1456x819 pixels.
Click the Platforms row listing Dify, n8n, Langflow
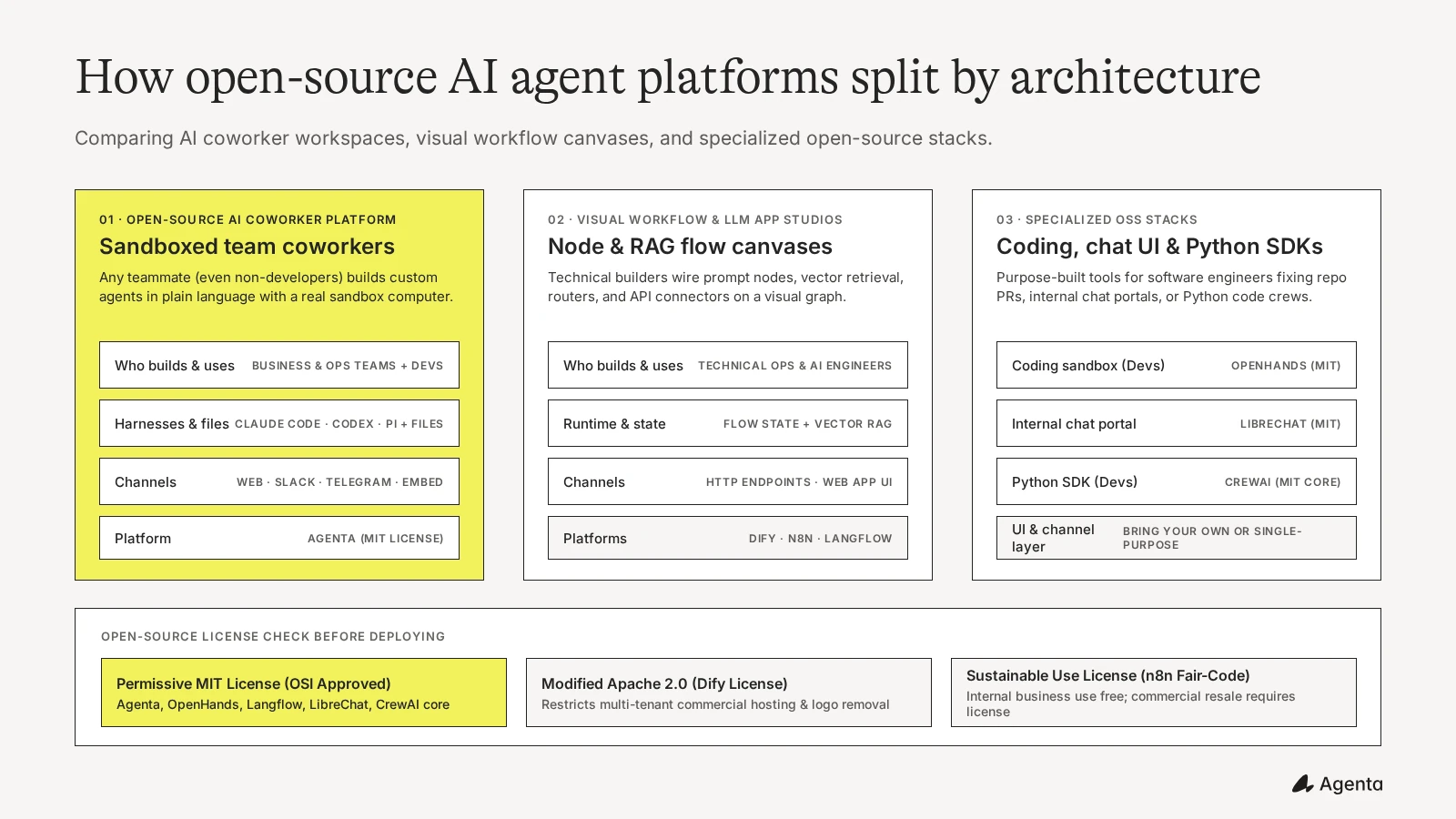tap(728, 538)
